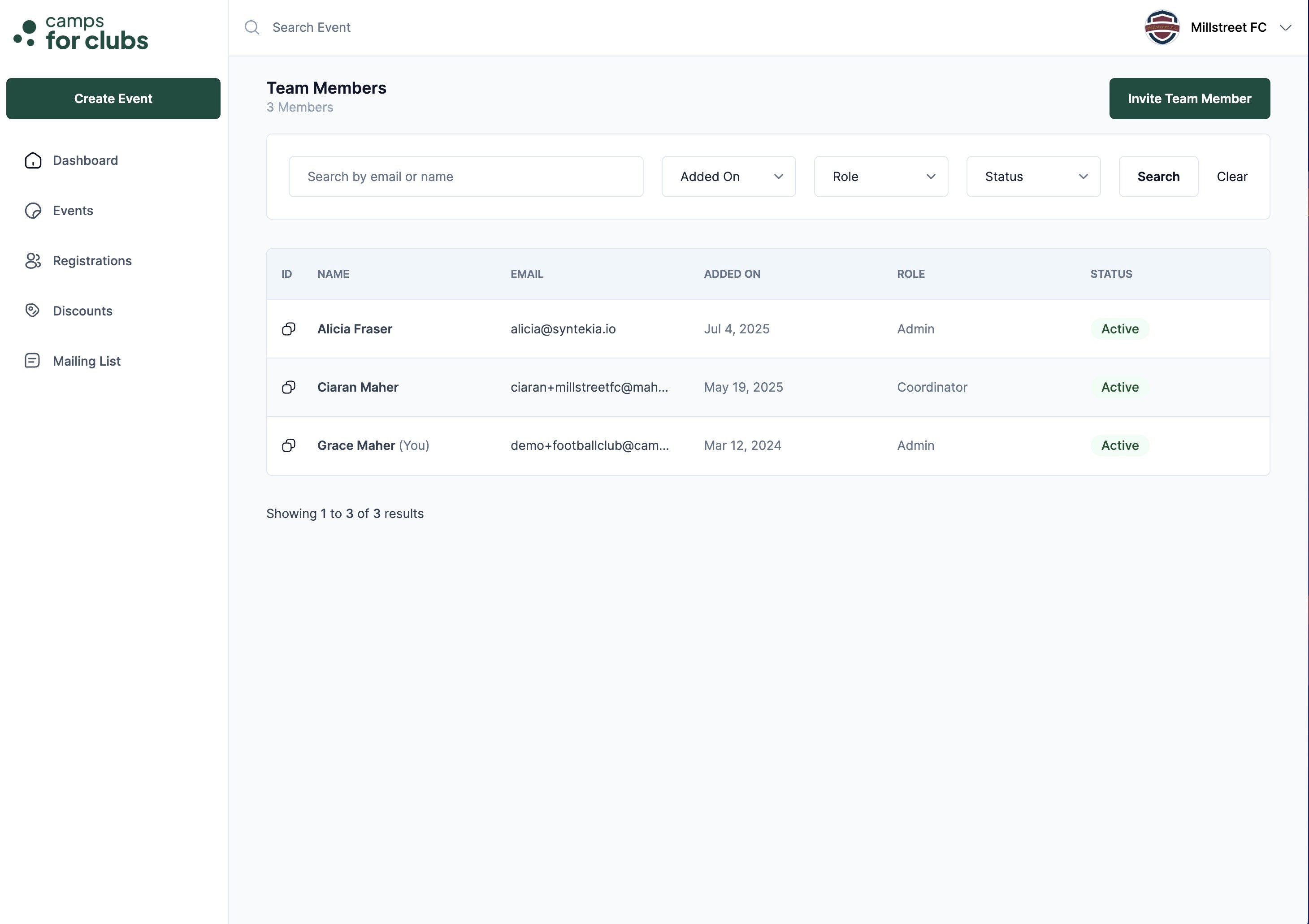The image size is (1309, 924).
Task: Copy Alicia Fraser's ID icon
Action: pyautogui.click(x=289, y=329)
